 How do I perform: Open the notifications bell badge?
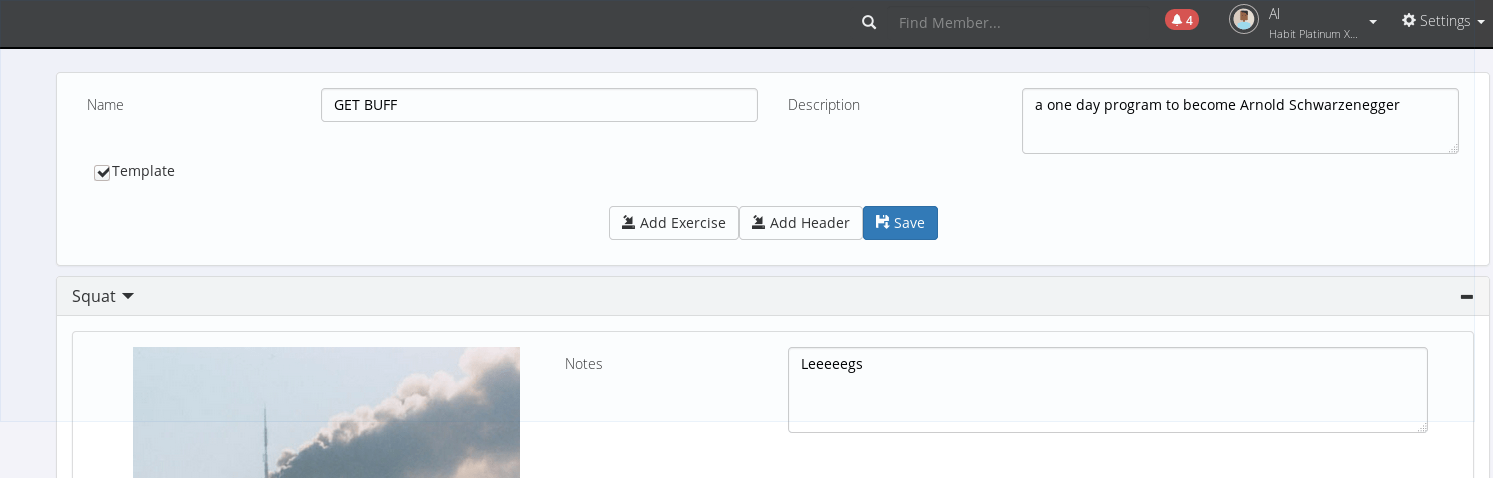[x=1182, y=20]
